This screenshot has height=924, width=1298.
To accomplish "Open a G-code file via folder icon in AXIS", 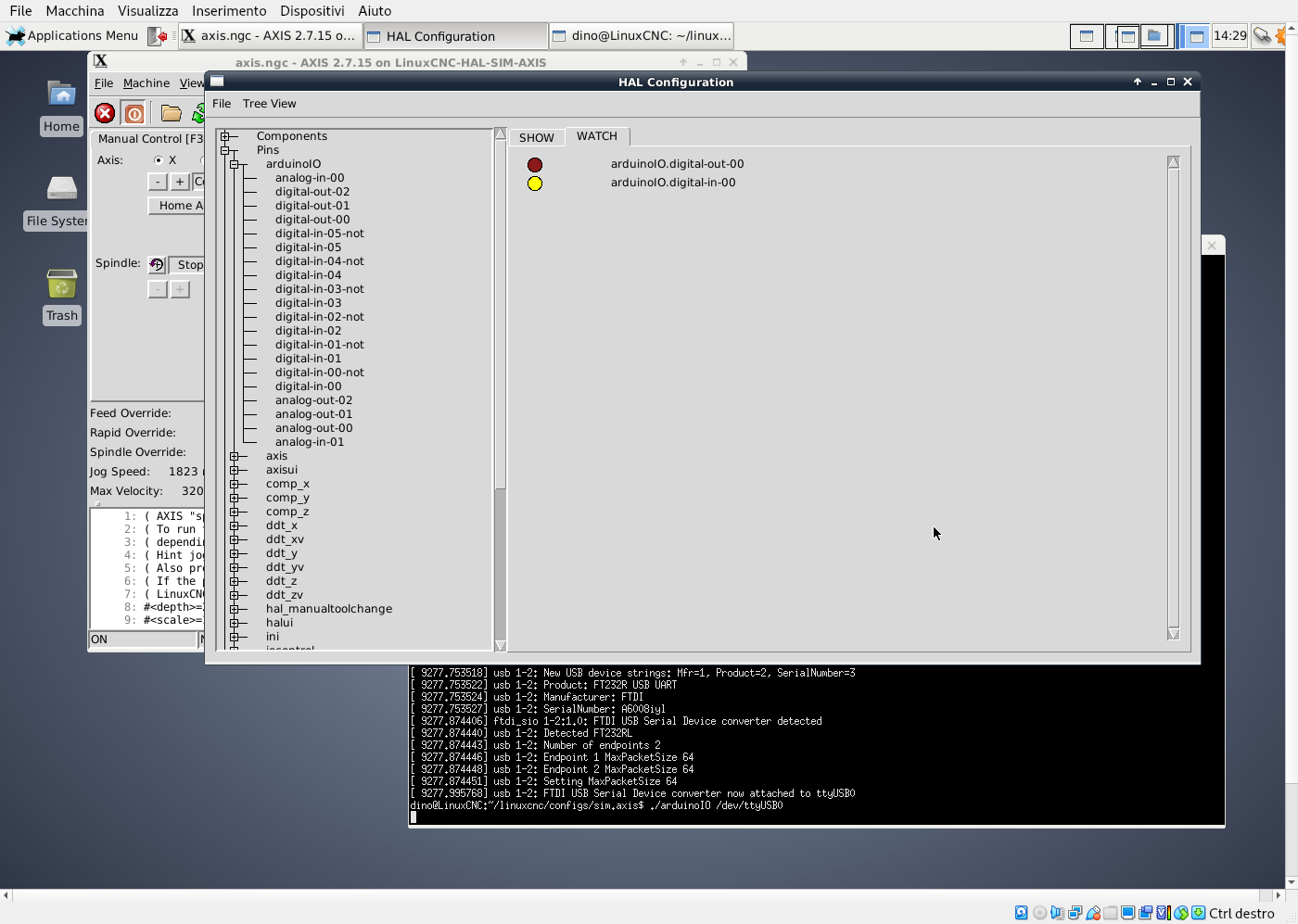I will (172, 113).
